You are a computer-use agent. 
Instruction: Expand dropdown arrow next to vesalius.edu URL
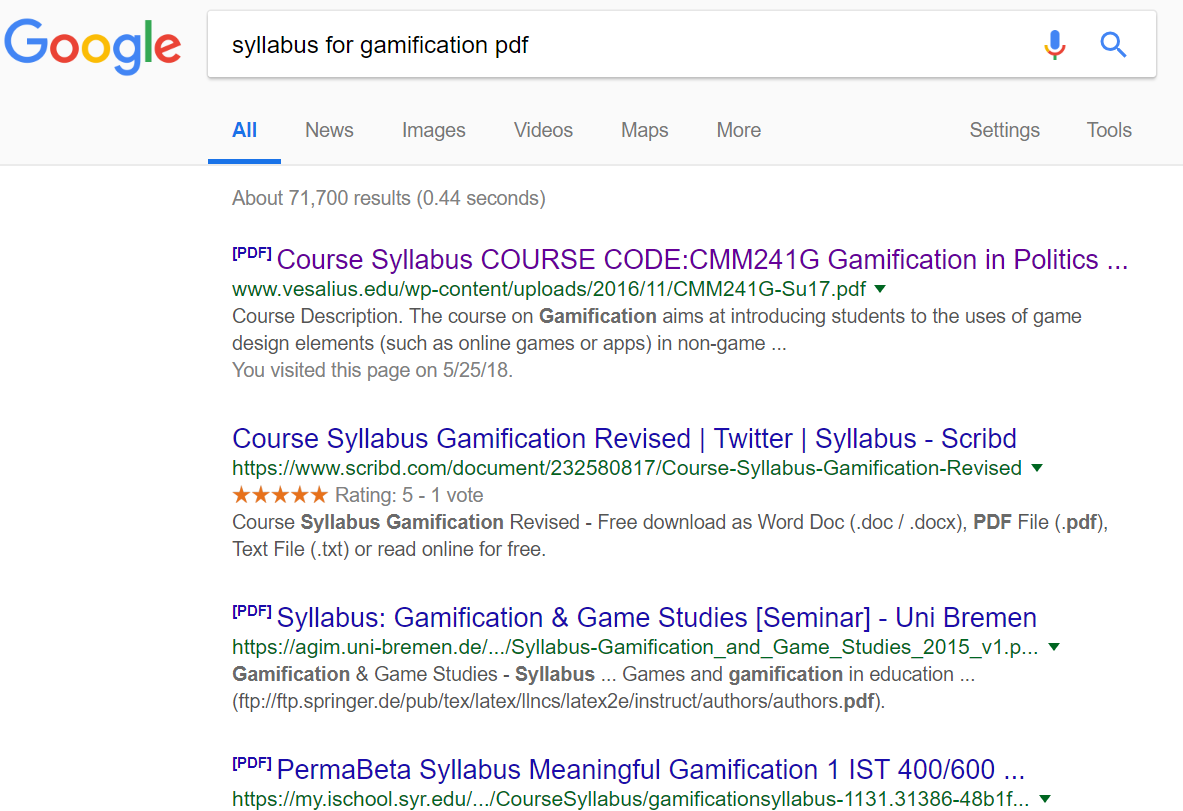point(880,289)
